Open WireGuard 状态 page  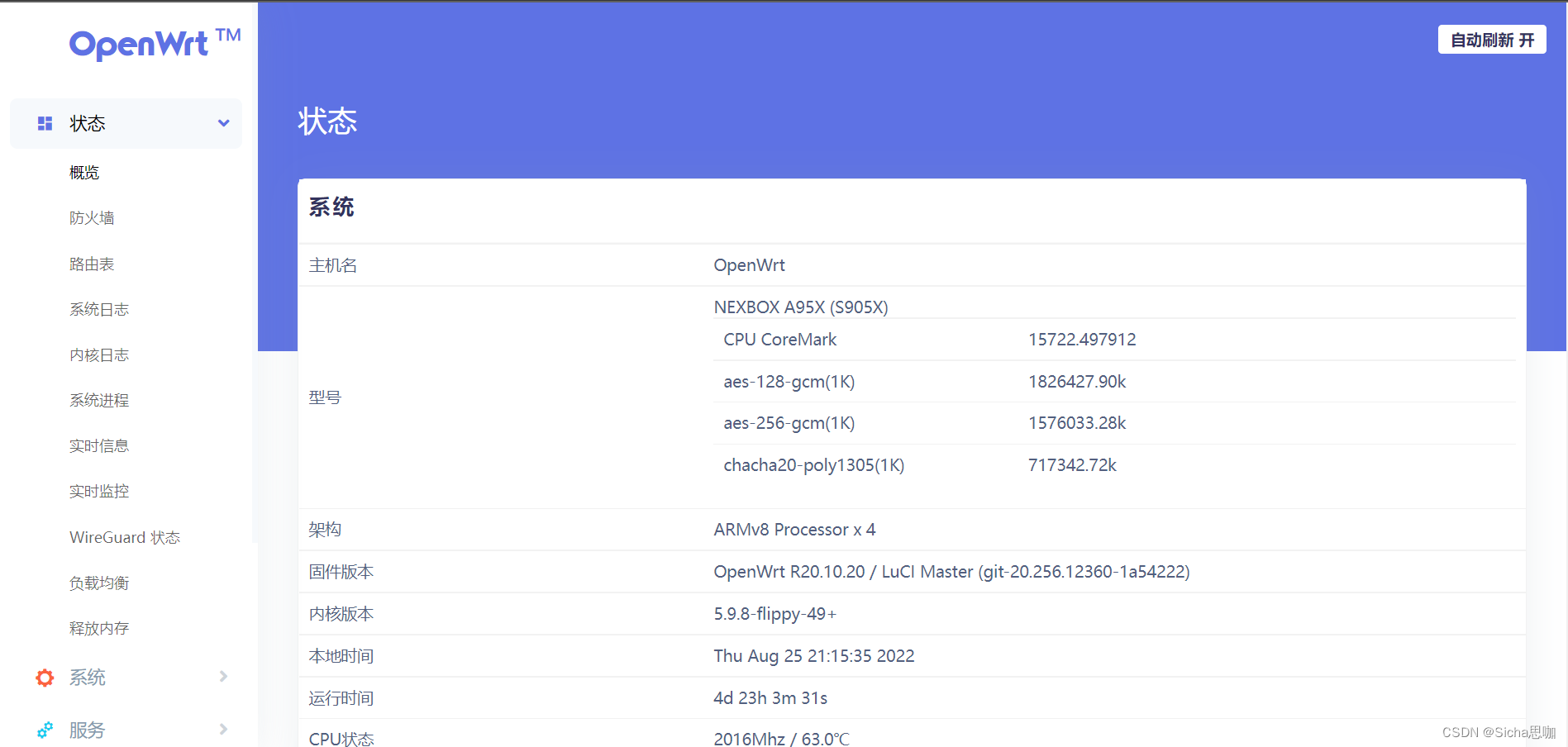(x=125, y=538)
